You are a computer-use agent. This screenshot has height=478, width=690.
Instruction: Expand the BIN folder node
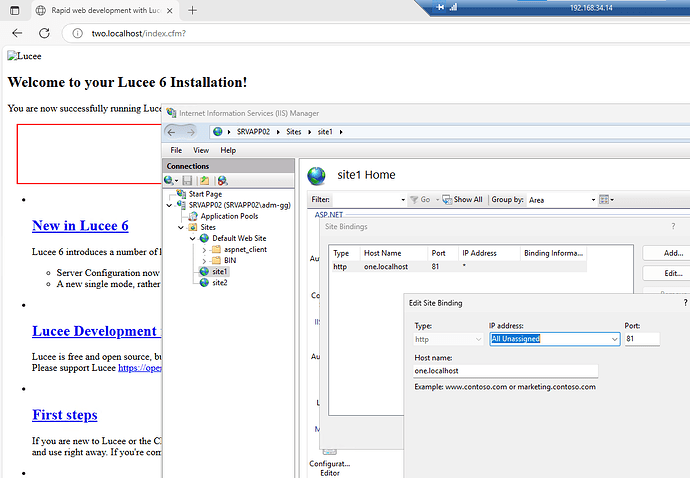204,261
